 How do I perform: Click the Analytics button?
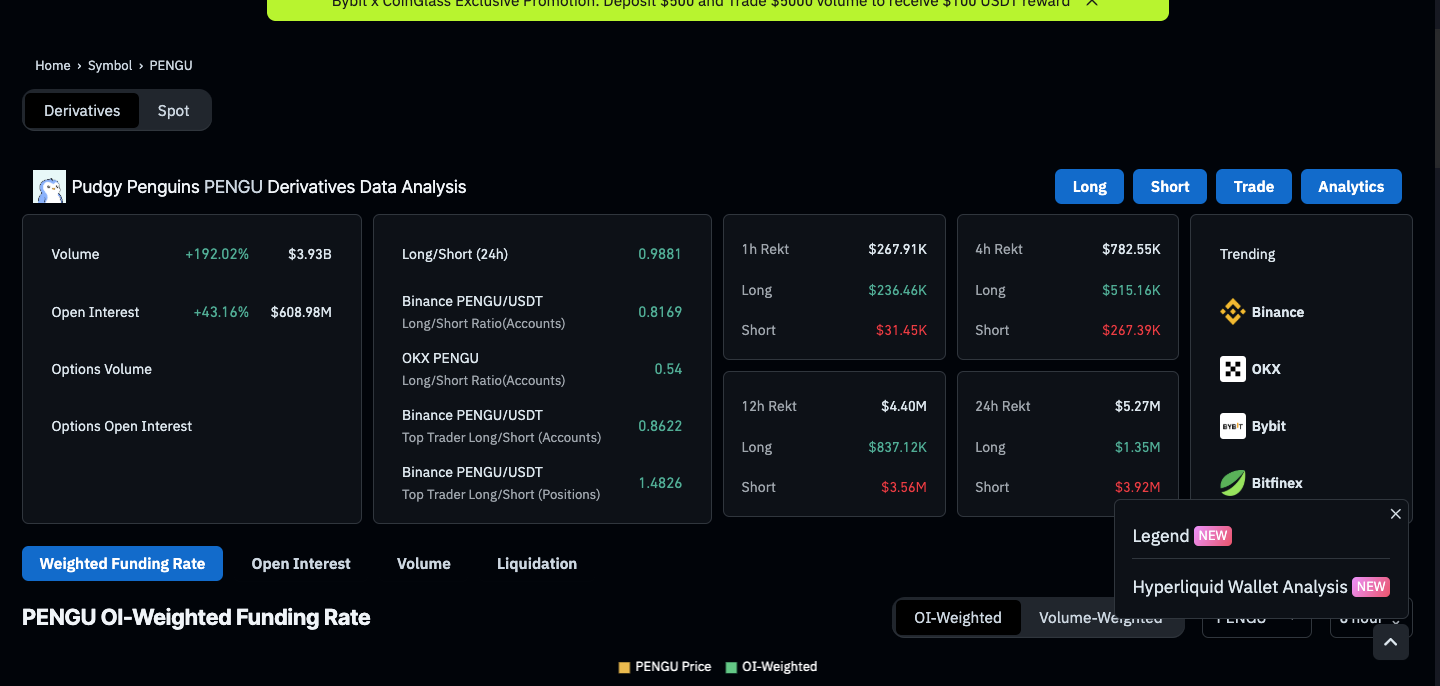[x=1351, y=187]
